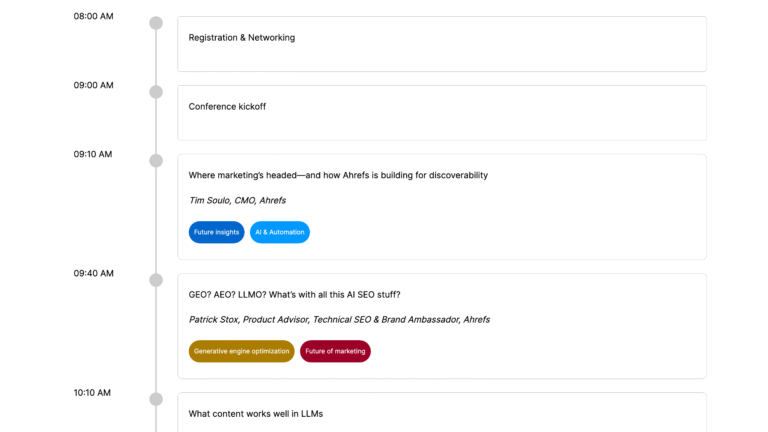This screenshot has width=768, height=432.
Task: Select the Future of marketing tag
Action: point(335,351)
